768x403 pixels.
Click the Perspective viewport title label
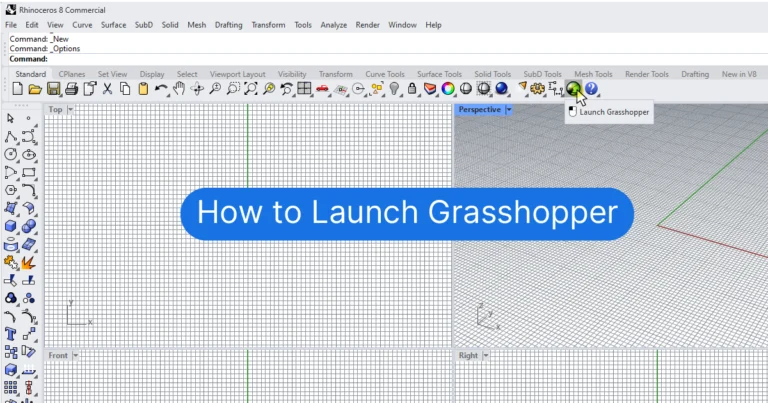coord(480,110)
